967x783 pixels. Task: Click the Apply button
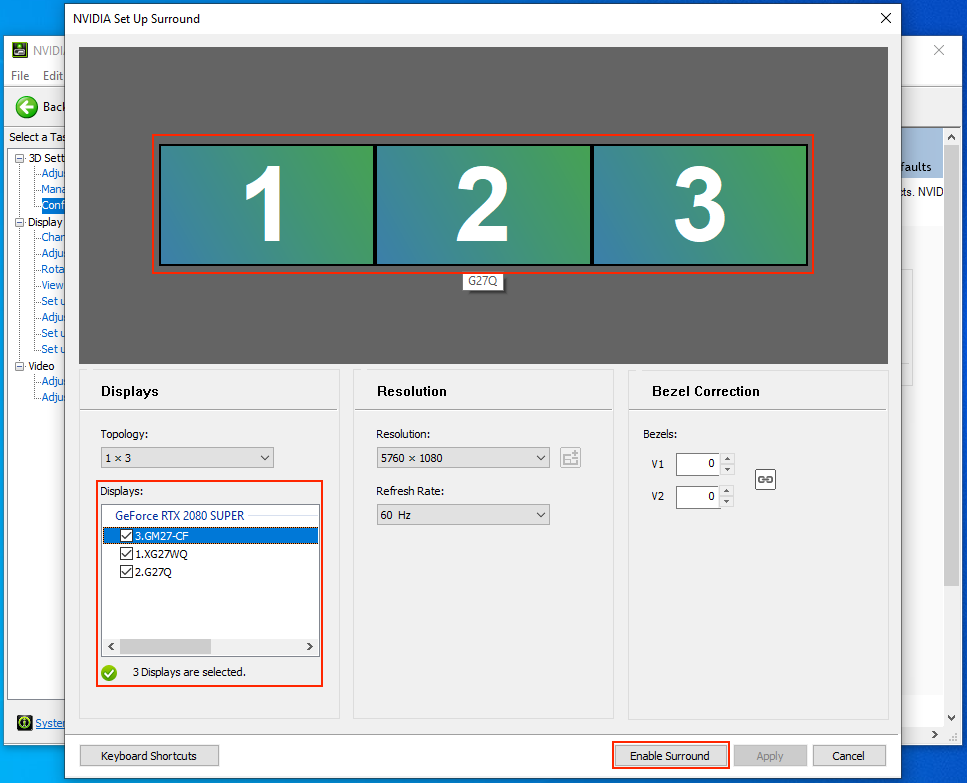[x=770, y=756]
